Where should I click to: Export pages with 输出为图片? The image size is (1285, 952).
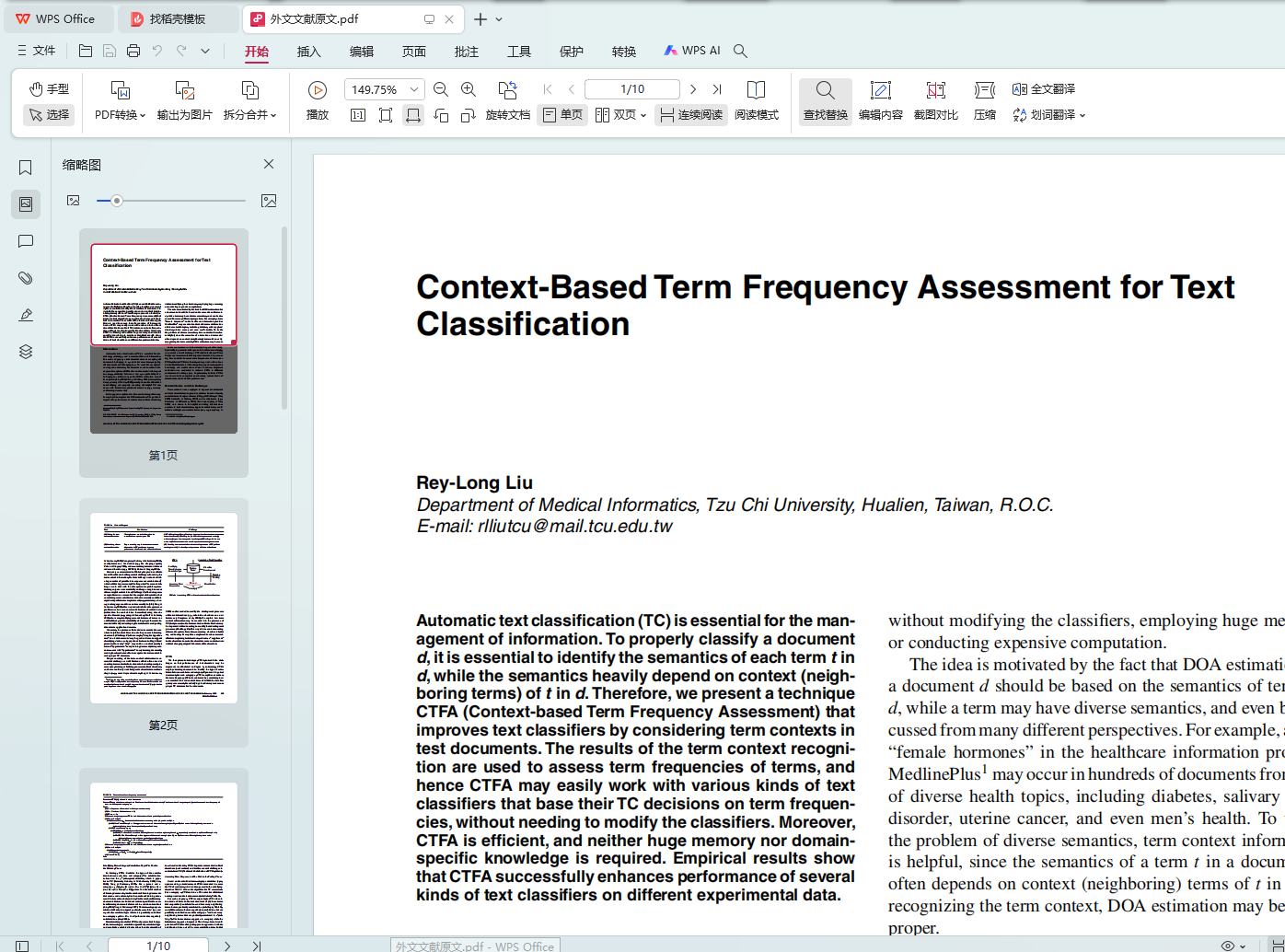[185, 100]
